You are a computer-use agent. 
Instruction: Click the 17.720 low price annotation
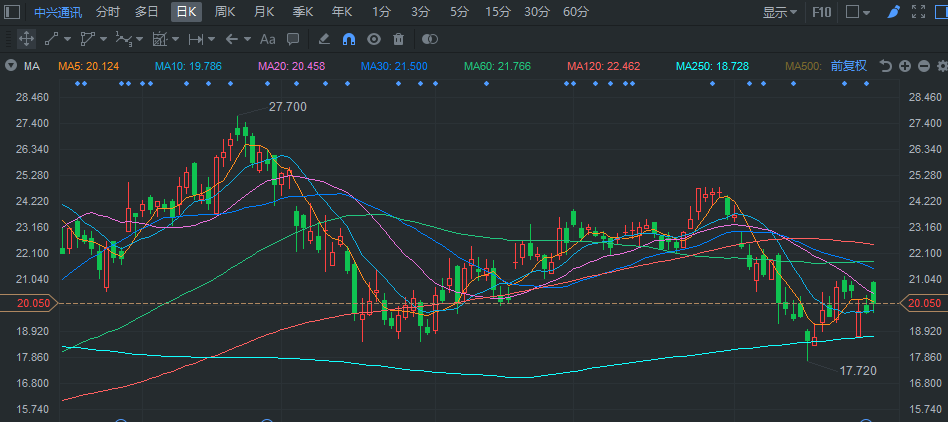click(858, 371)
